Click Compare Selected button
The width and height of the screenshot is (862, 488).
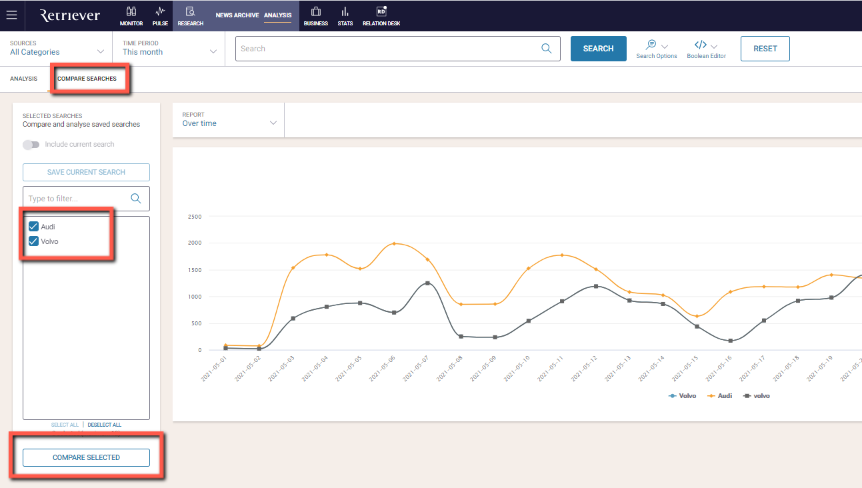[x=86, y=457]
